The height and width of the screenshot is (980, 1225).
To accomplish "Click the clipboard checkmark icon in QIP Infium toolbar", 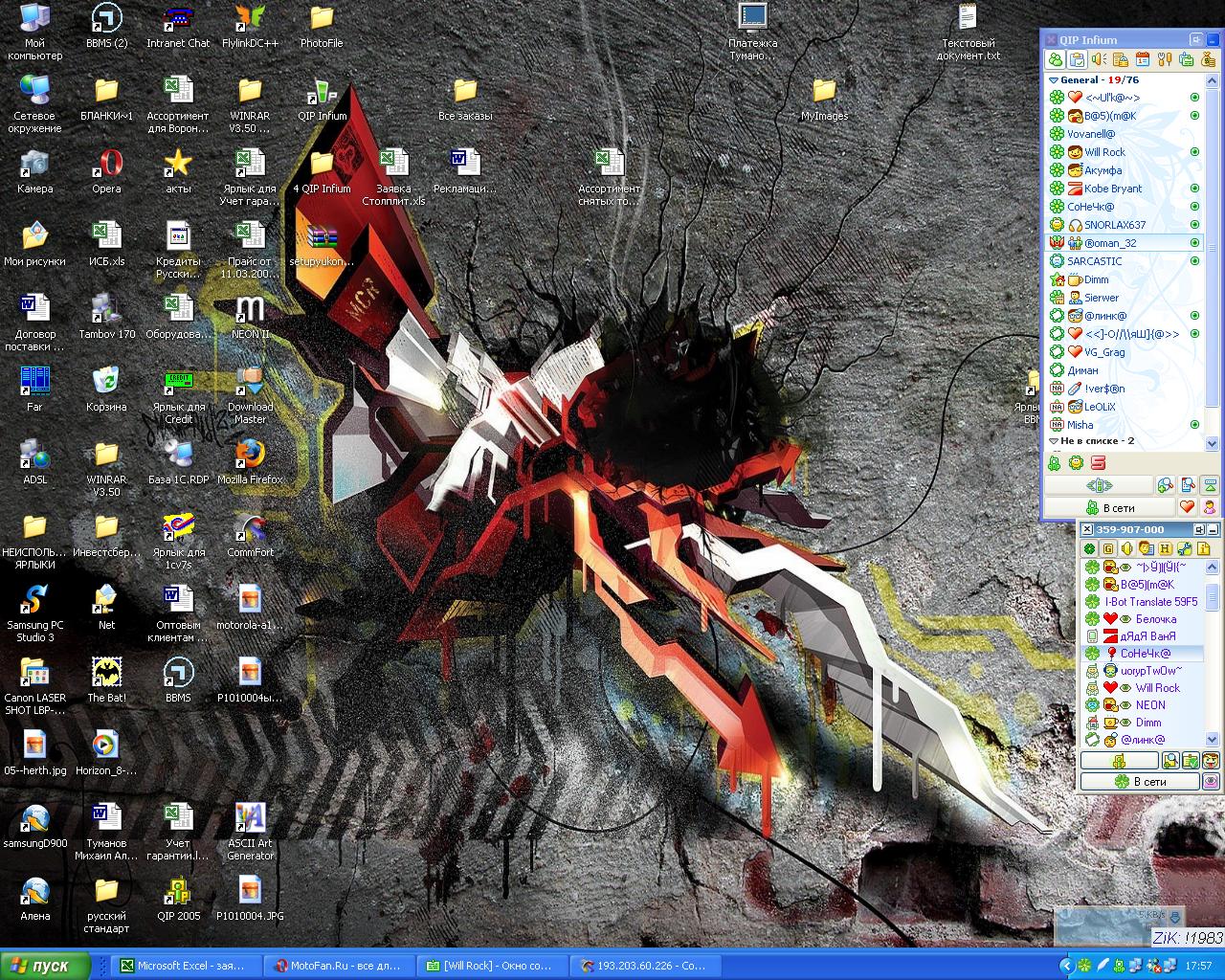I will click(1078, 60).
